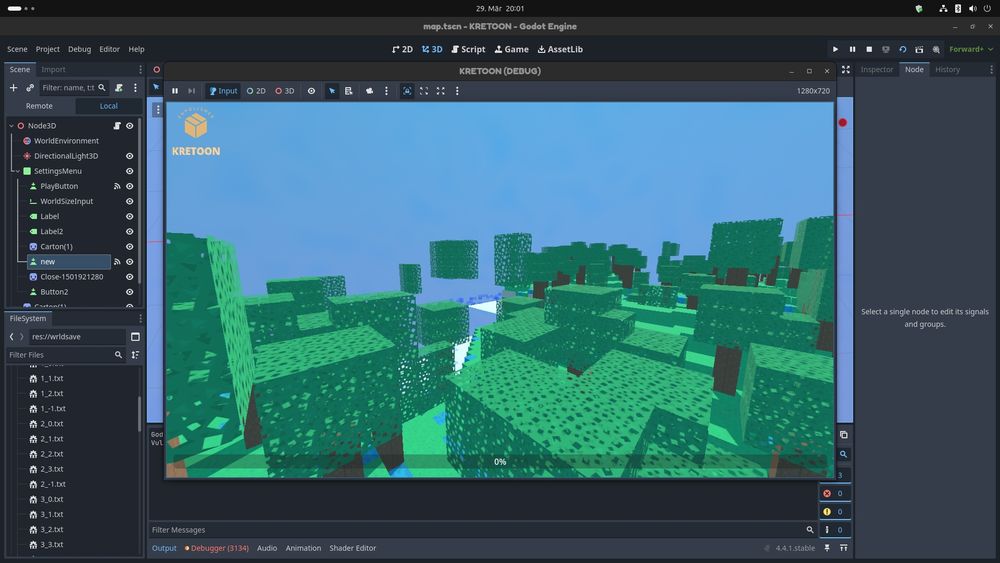The image size is (1000, 563).
Task: Click the next frame icon in game toolbar
Action: pos(191,91)
